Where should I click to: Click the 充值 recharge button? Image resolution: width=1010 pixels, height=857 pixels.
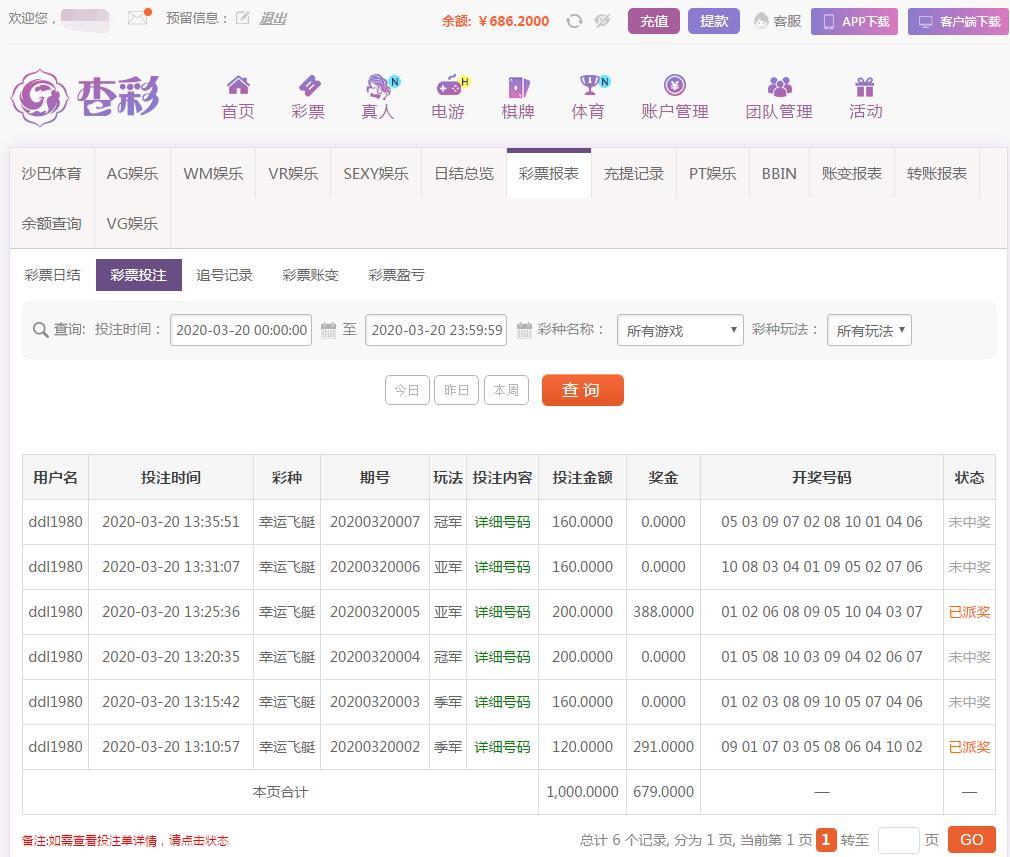pos(654,21)
